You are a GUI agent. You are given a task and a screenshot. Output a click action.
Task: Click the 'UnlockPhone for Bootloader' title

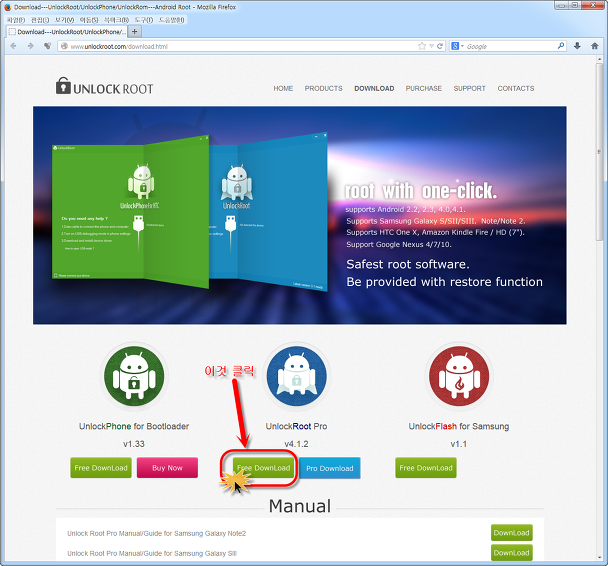tap(134, 426)
